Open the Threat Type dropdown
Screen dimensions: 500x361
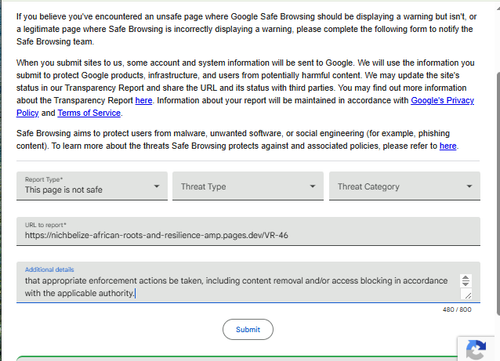click(248, 186)
